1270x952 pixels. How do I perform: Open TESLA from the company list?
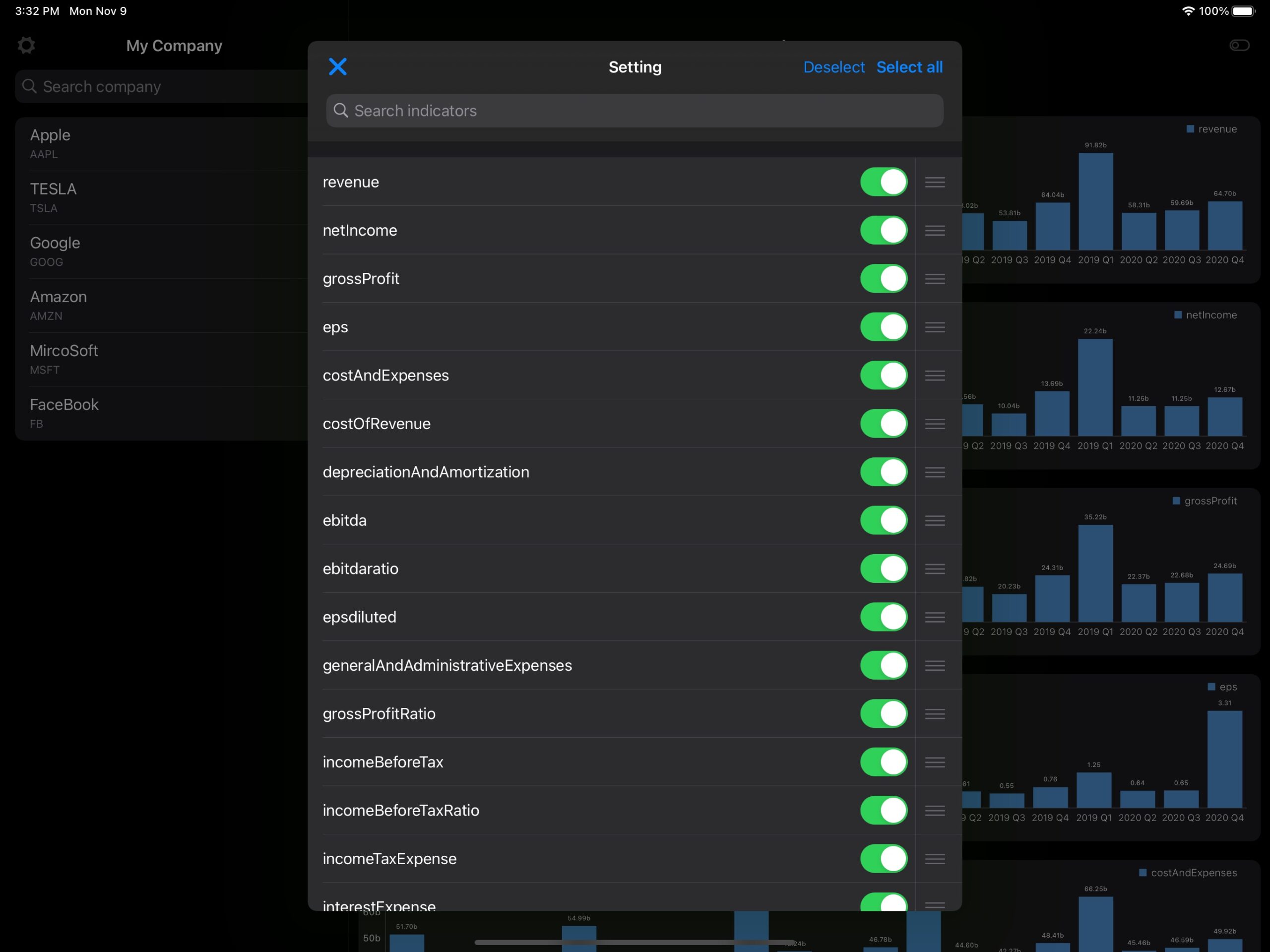pyautogui.click(x=161, y=197)
